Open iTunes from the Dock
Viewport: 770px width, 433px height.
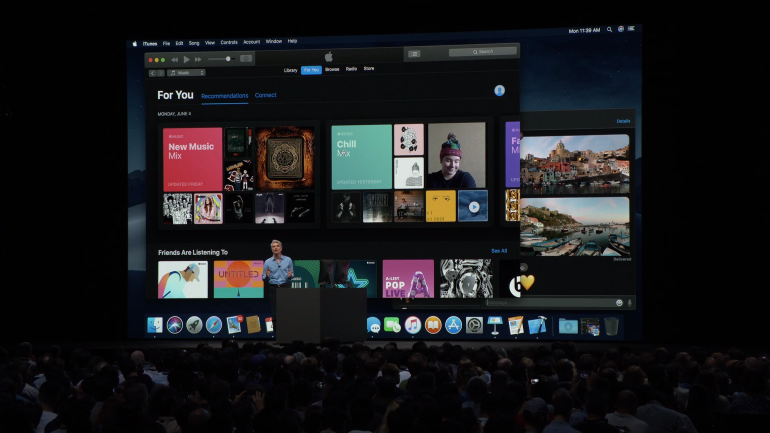[x=412, y=325]
